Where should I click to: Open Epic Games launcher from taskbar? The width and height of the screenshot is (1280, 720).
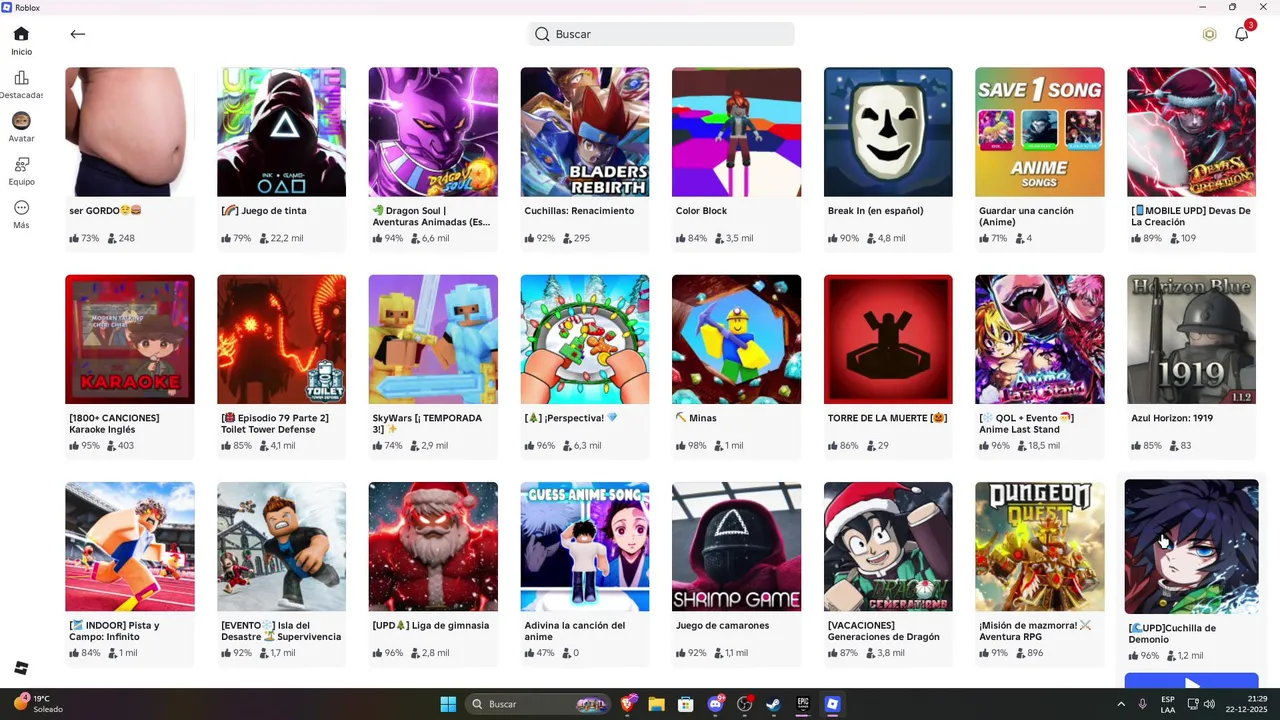(803, 704)
